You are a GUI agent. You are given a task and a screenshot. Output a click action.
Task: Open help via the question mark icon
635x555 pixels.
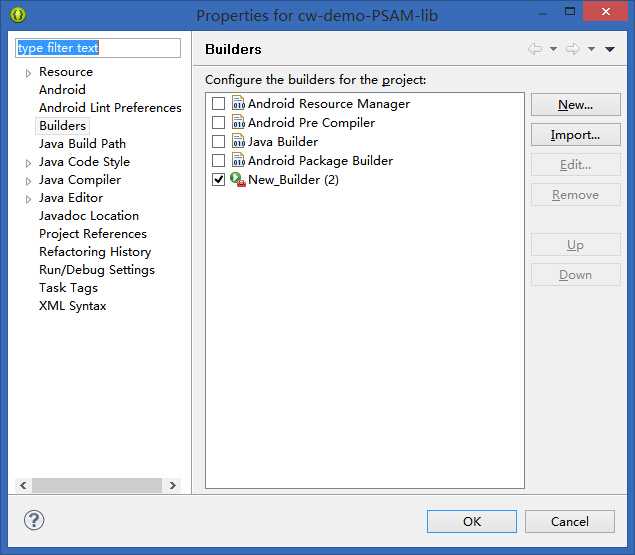point(34,520)
